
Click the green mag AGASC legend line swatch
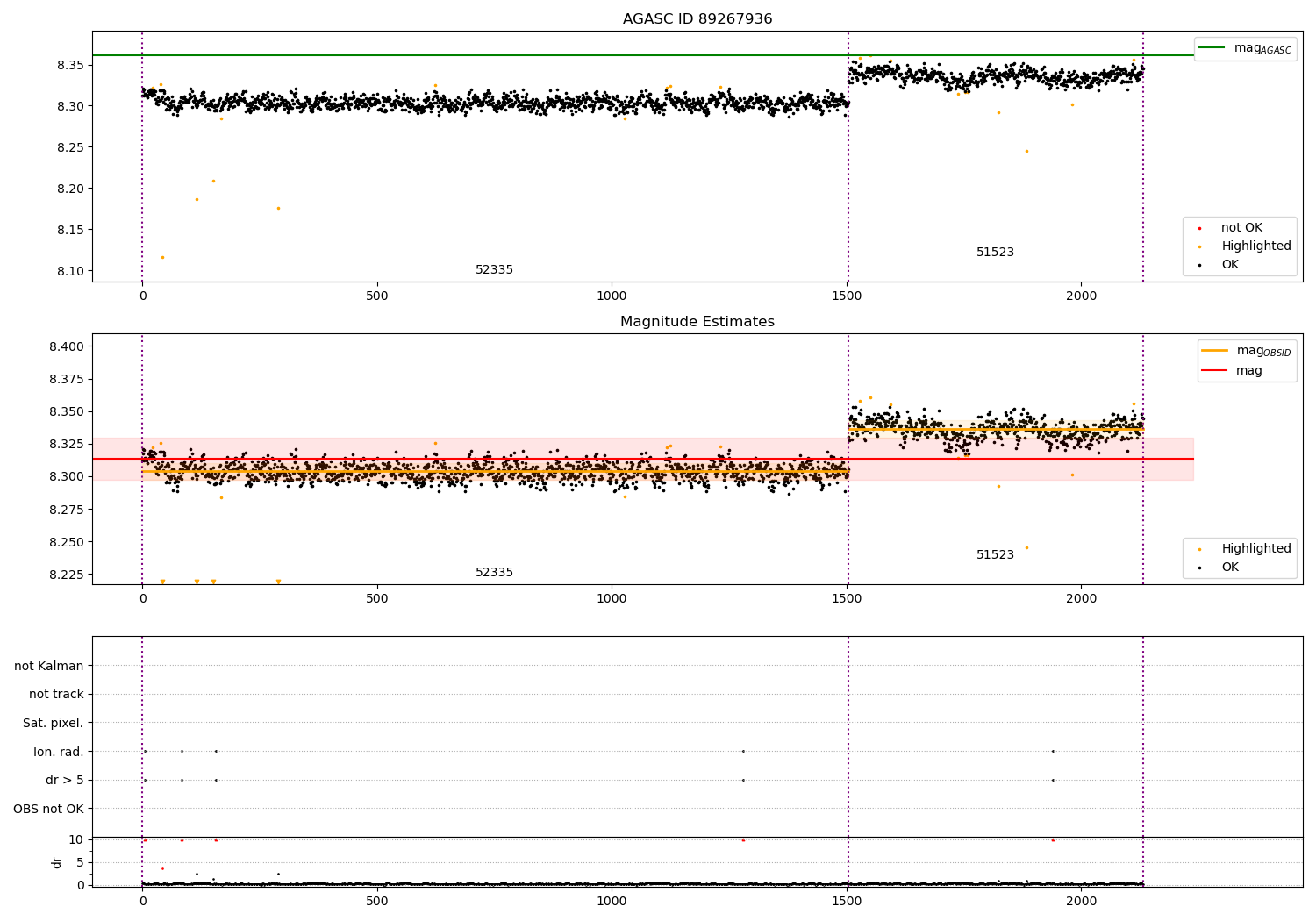1212,48
